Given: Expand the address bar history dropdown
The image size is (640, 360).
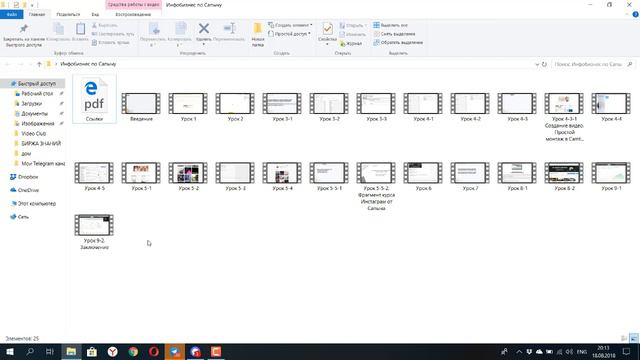Looking at the screenshot, I should coord(537,64).
